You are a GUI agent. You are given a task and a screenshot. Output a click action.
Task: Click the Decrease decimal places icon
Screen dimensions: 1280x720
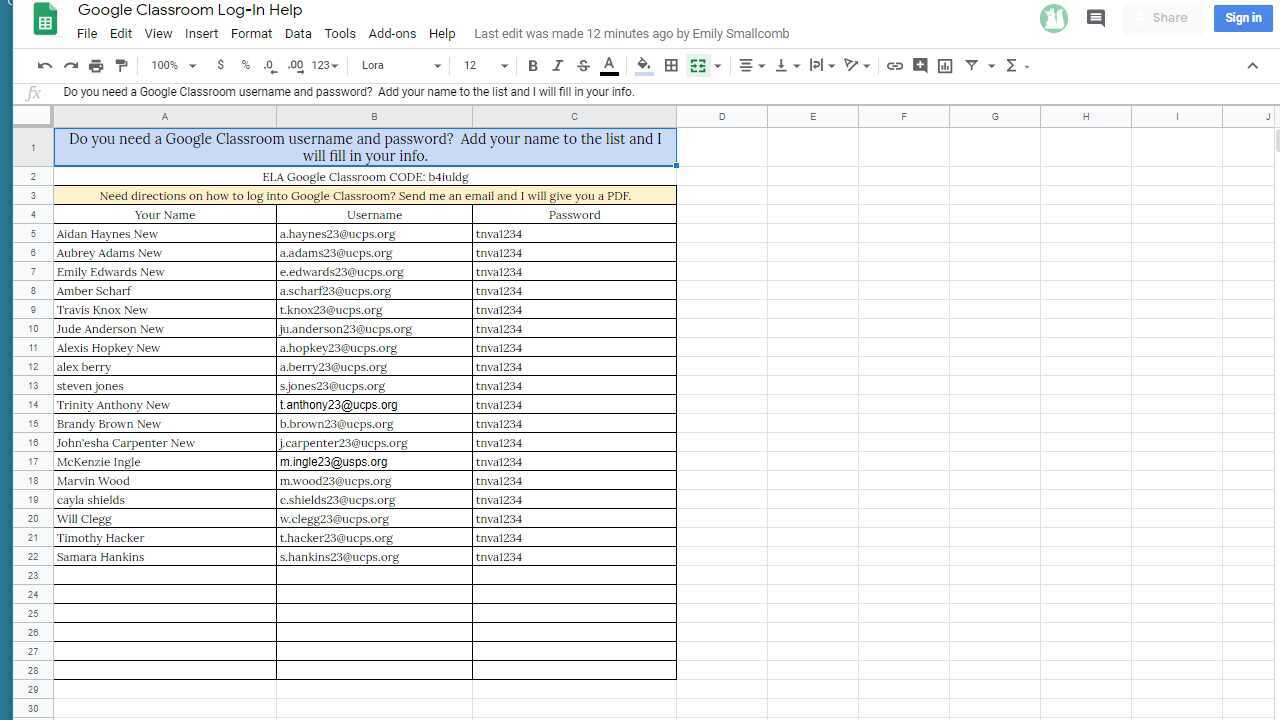click(268, 65)
